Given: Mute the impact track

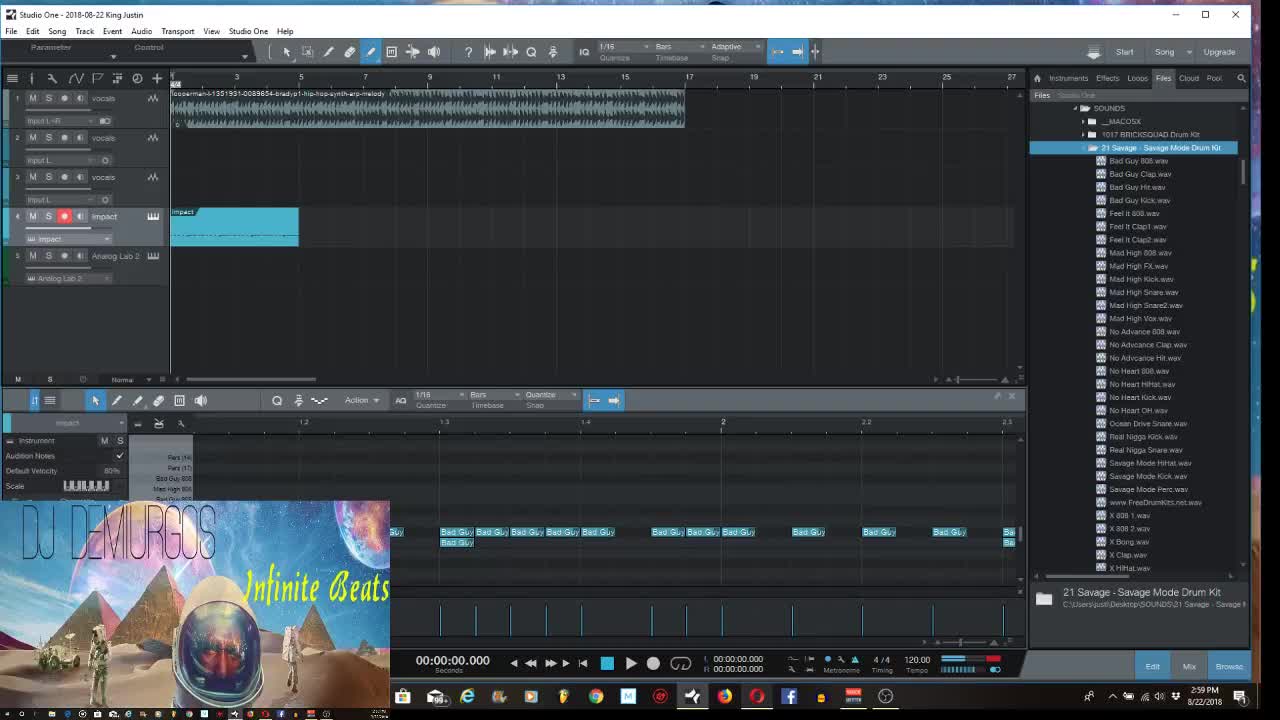Looking at the screenshot, I should 32,216.
